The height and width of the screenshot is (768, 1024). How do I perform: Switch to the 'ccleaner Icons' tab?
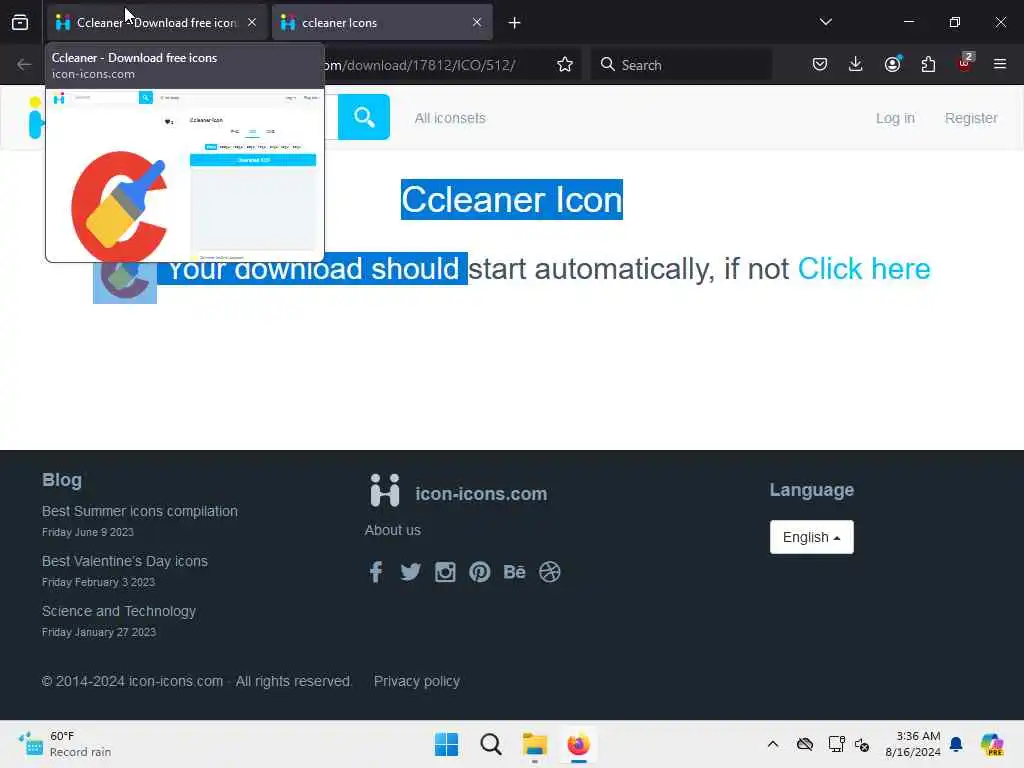point(382,23)
